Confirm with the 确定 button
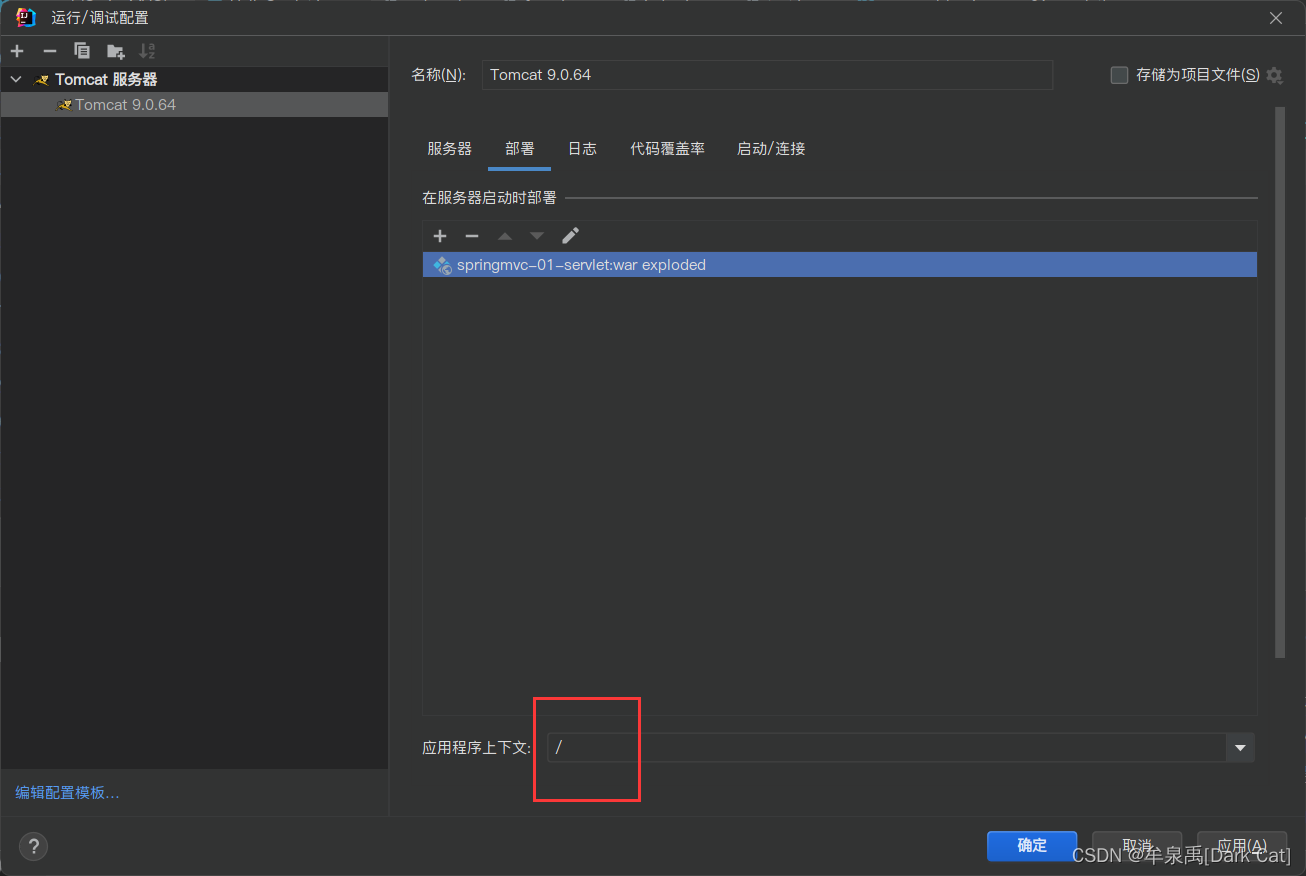The width and height of the screenshot is (1306, 876). coord(1032,846)
